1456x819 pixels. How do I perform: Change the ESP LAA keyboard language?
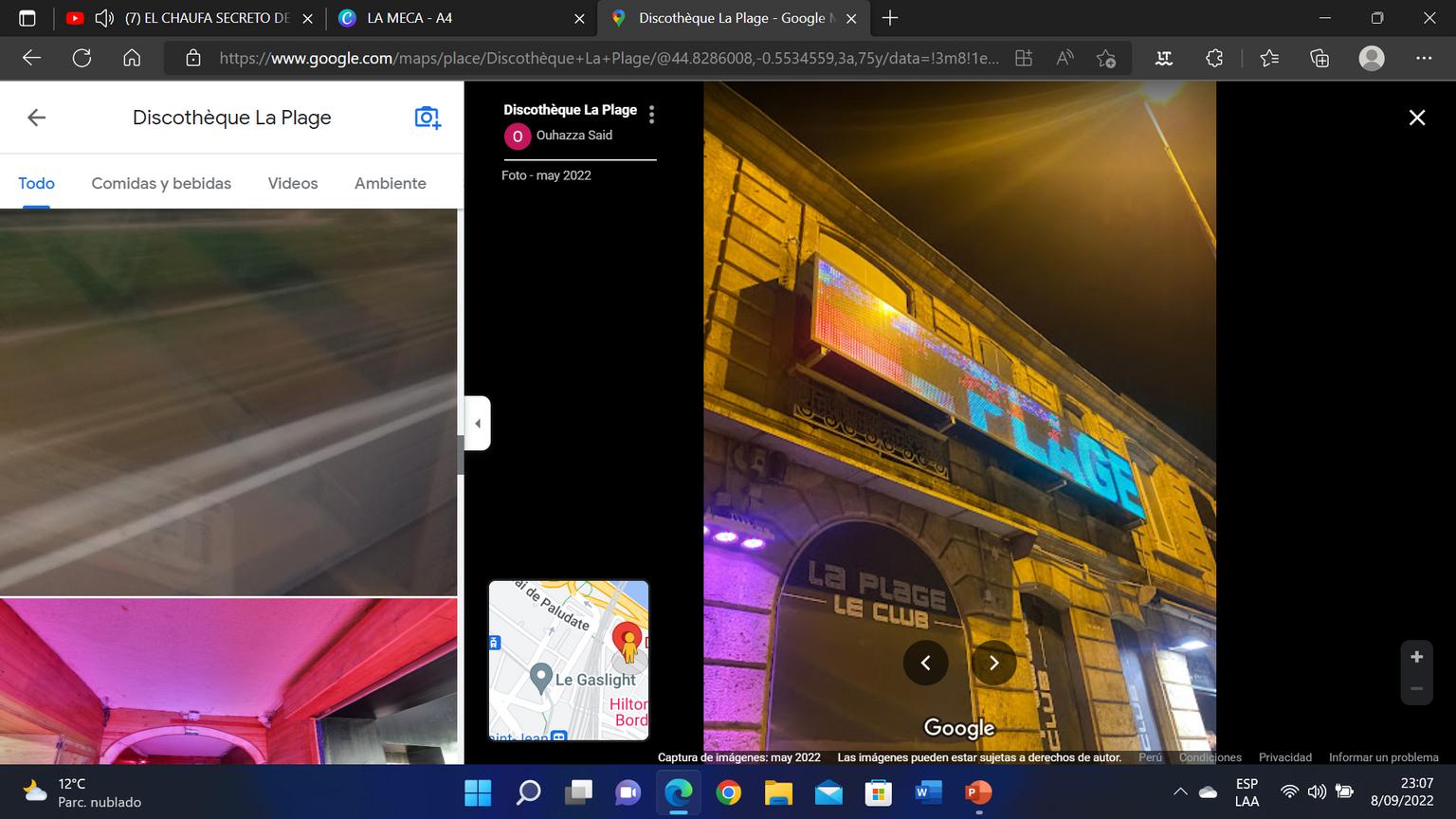(x=1247, y=792)
